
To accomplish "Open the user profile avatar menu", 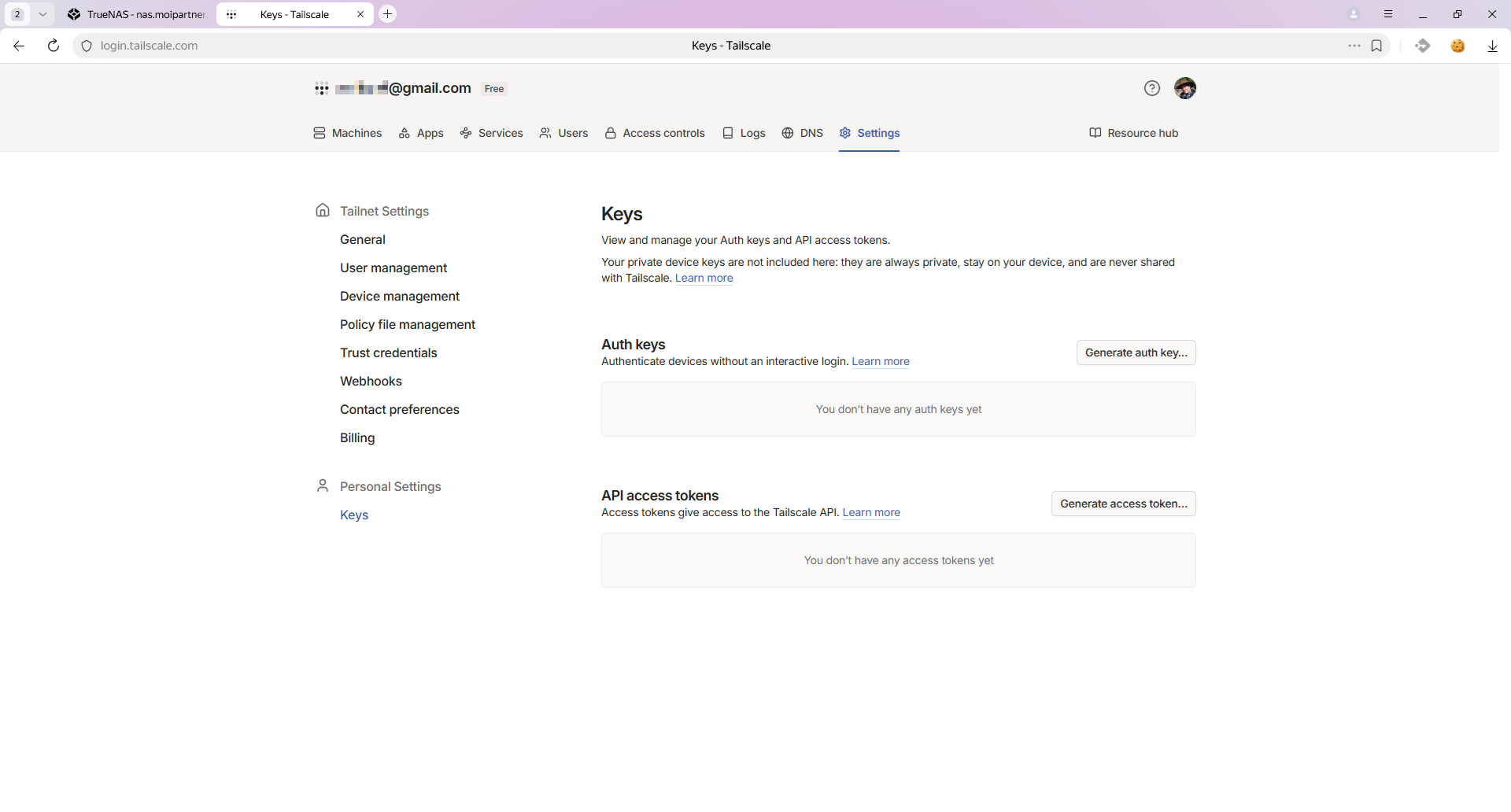I will [1184, 88].
